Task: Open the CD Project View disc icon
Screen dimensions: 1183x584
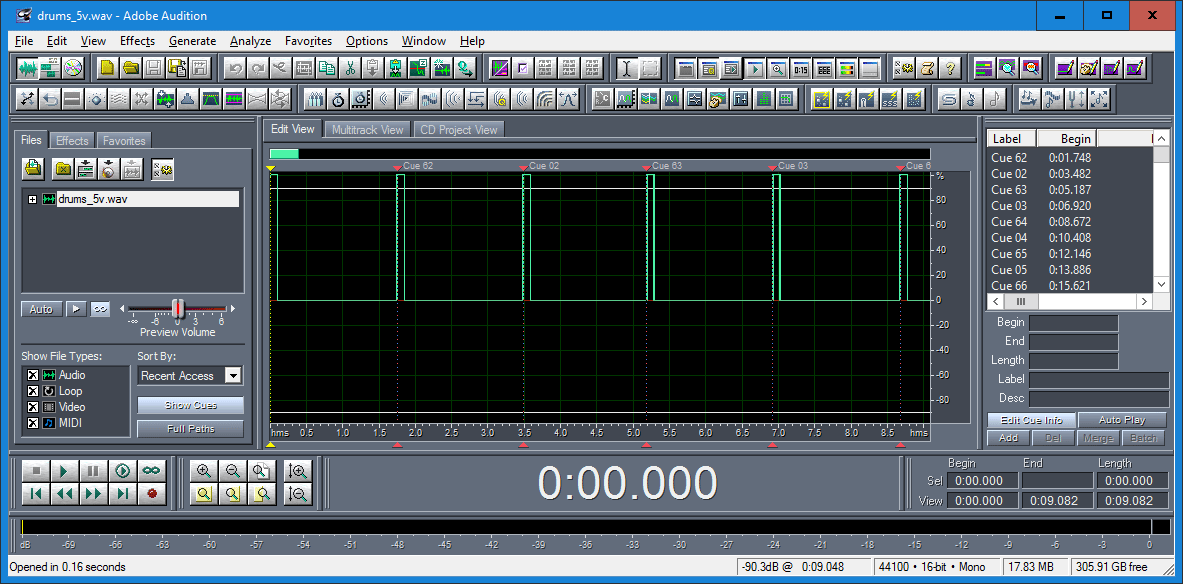Action: [x=72, y=69]
